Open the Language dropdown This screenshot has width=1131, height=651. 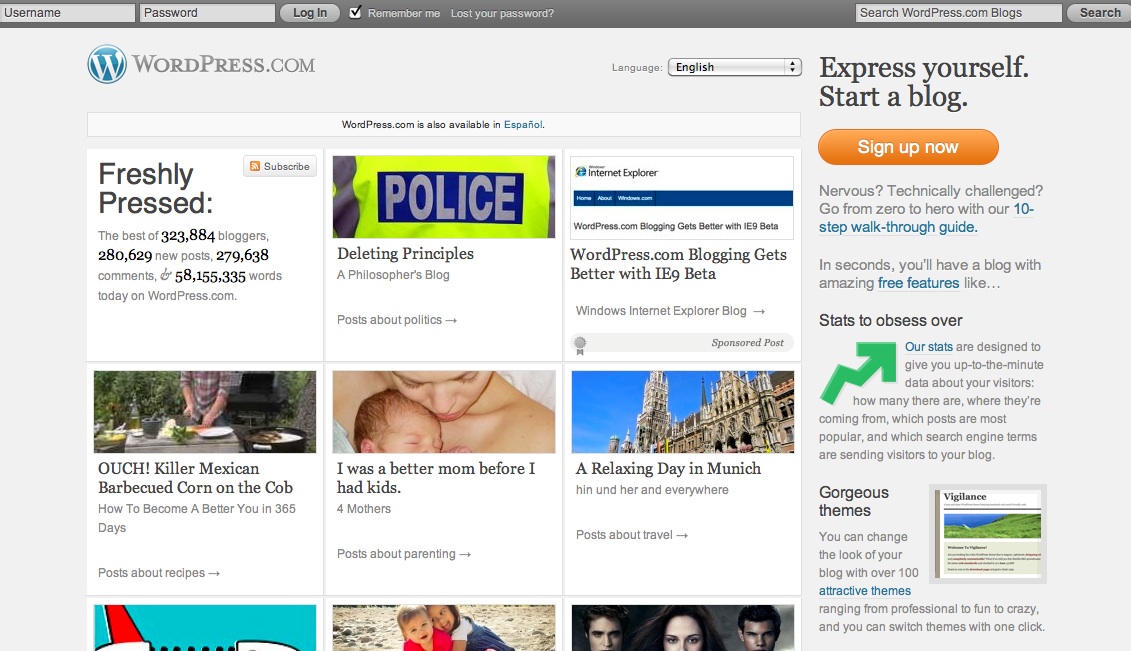coord(734,67)
